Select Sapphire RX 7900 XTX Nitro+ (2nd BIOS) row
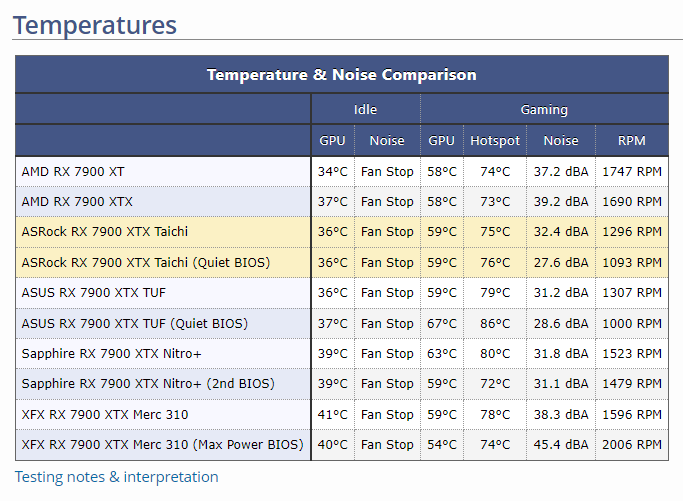Screen dimensions: 683x501 (148, 384)
